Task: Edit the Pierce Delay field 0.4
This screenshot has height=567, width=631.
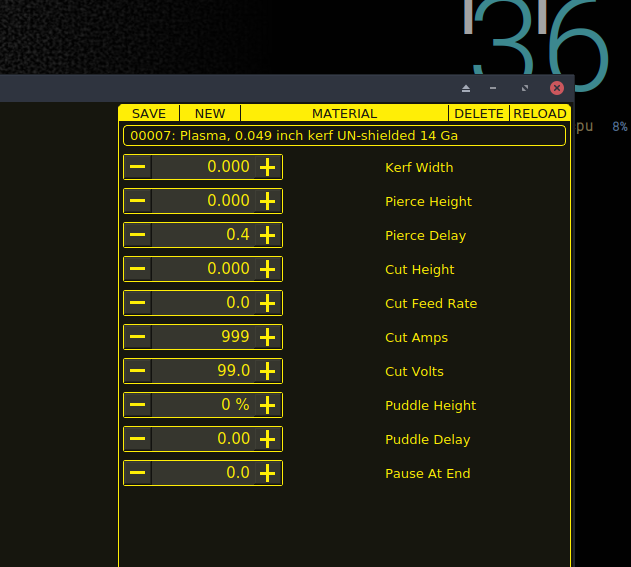Action: click(203, 235)
